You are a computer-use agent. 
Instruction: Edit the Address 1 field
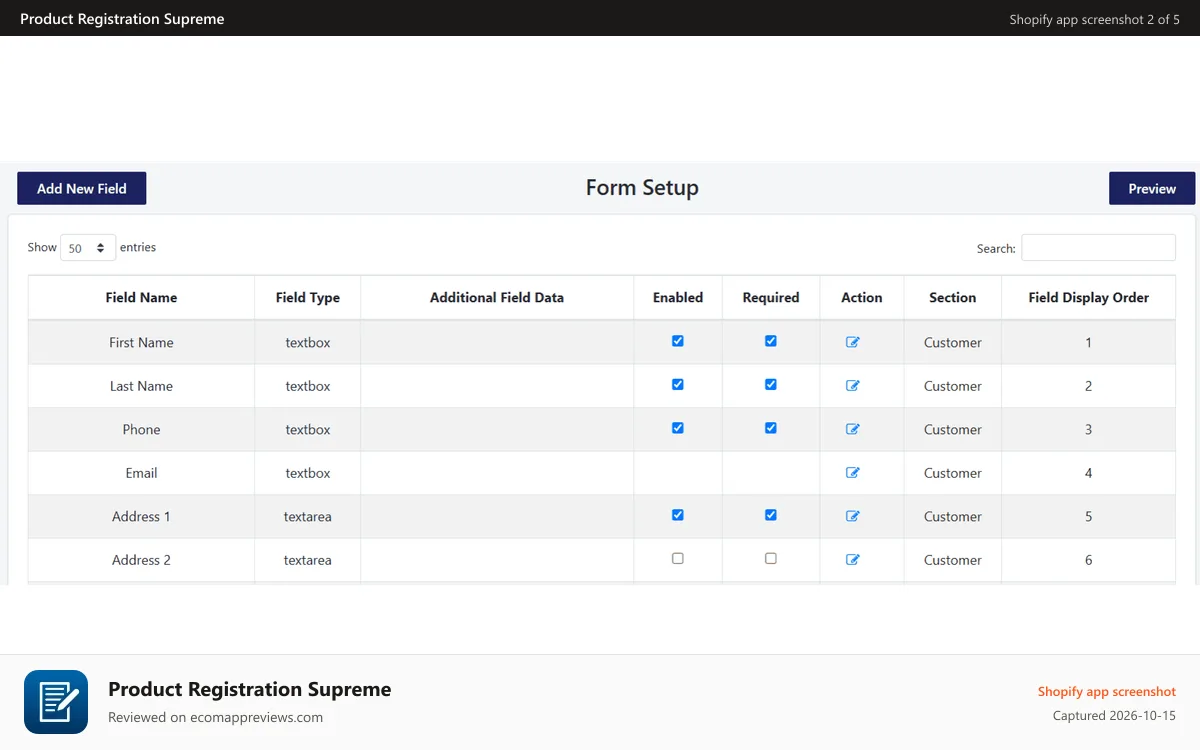[x=853, y=516]
